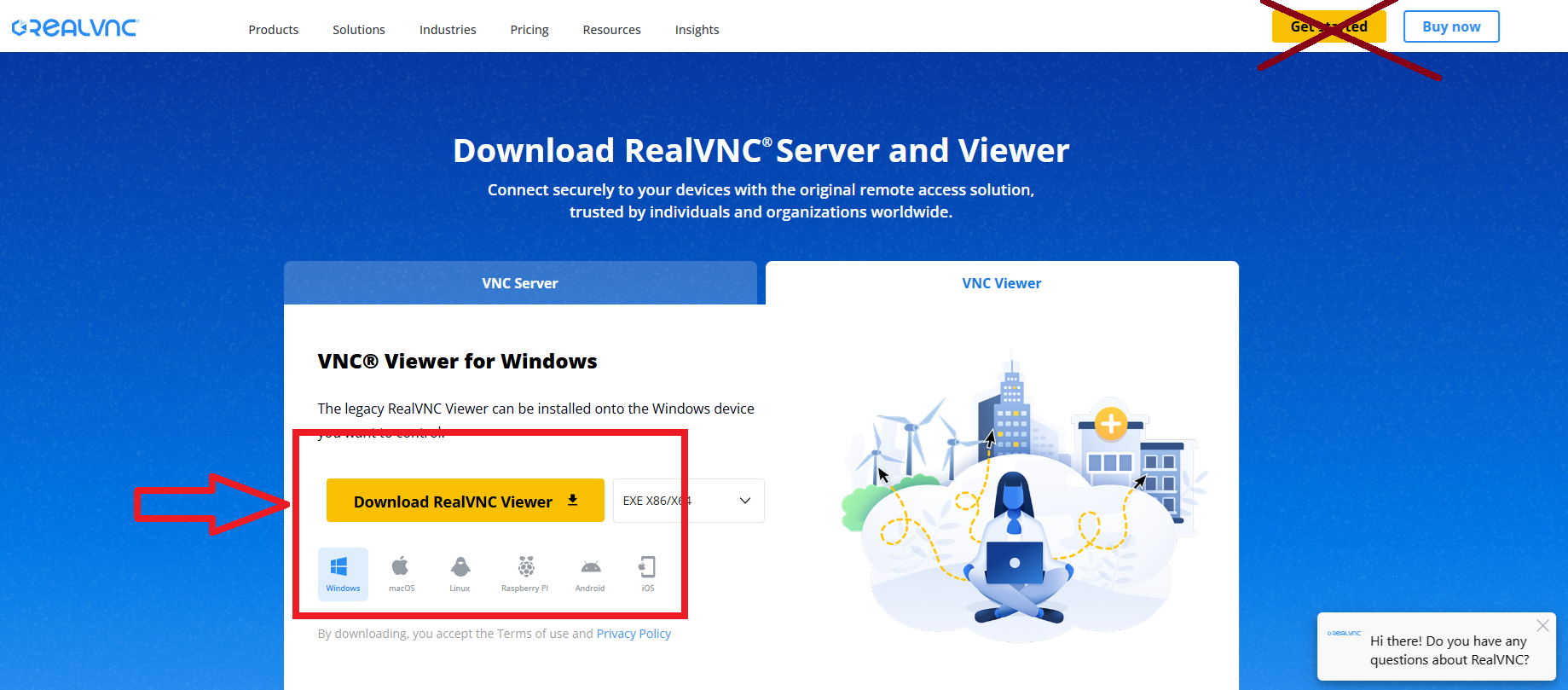Open the Terms of use link
Viewport: 1568px width, 690px height.
pyautogui.click(x=533, y=634)
